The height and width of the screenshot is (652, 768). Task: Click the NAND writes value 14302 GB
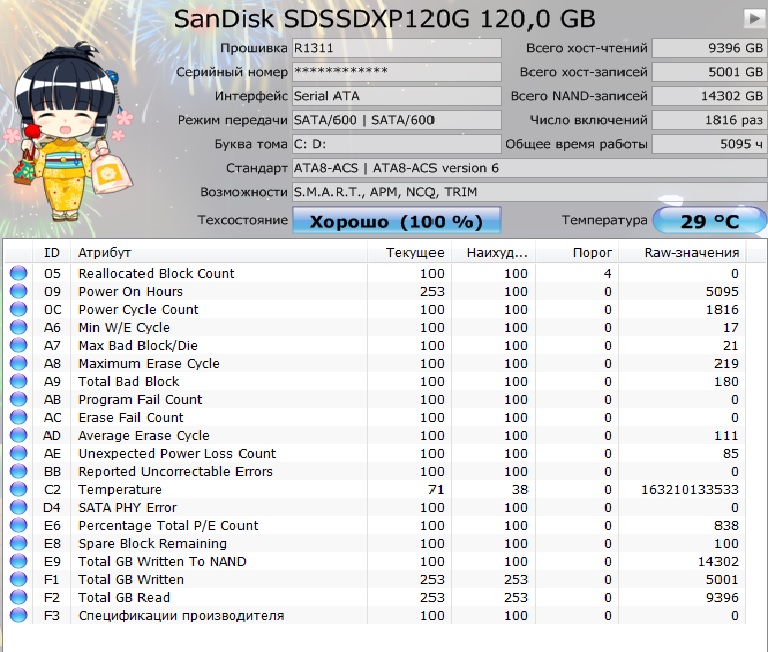click(709, 96)
